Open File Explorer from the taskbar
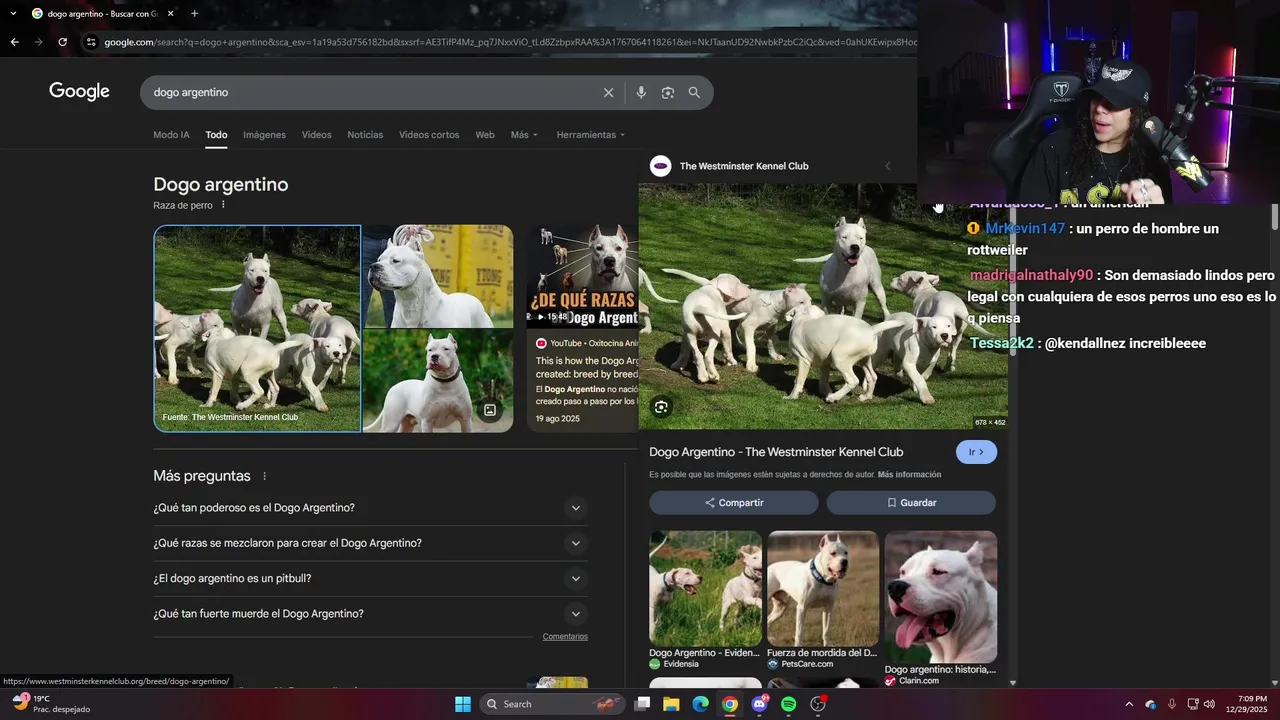Screen dimensions: 1280x720 coord(672,704)
